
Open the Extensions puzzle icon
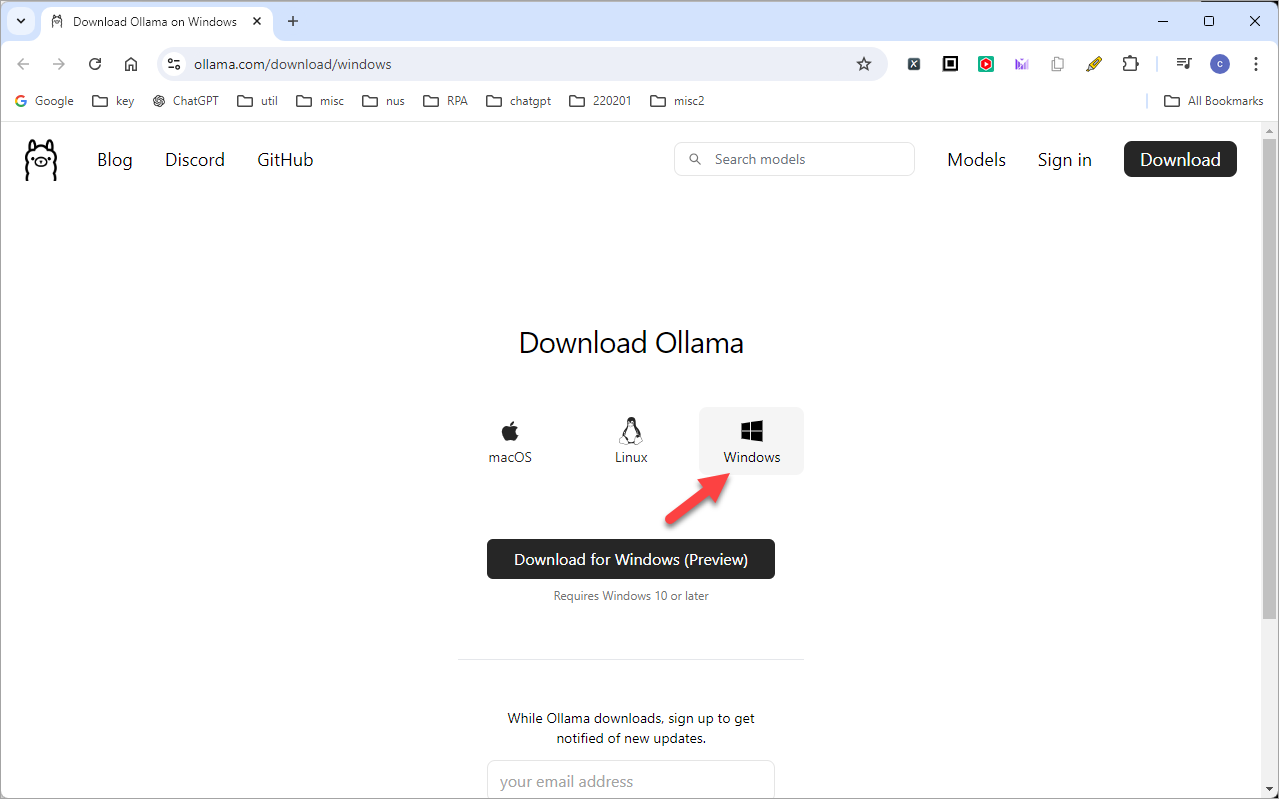point(1130,64)
